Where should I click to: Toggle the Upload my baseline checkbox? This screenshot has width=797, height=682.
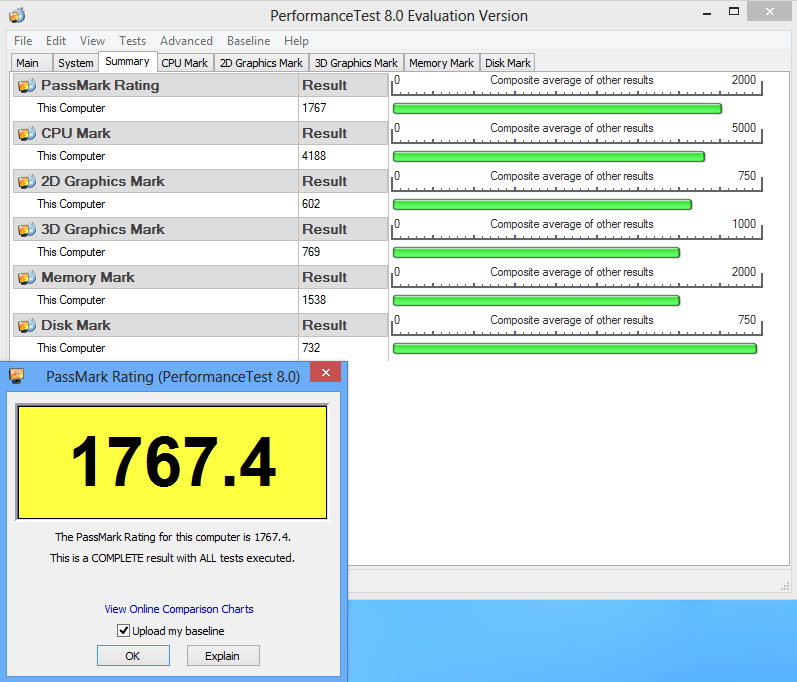123,631
